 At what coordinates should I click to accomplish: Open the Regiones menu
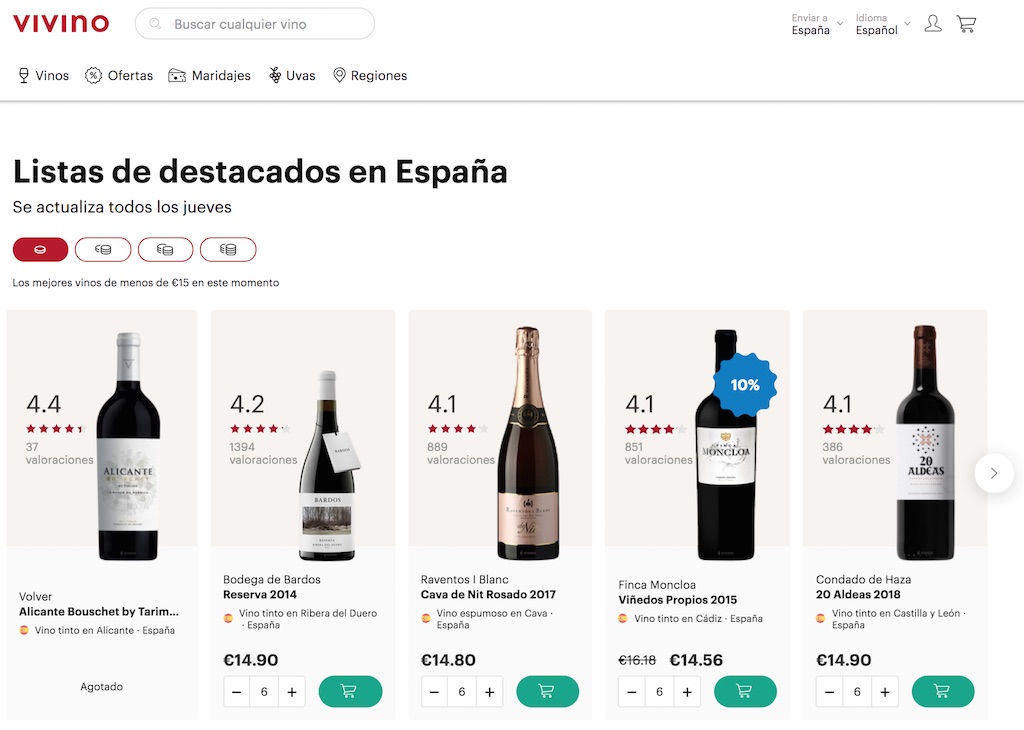pos(370,75)
